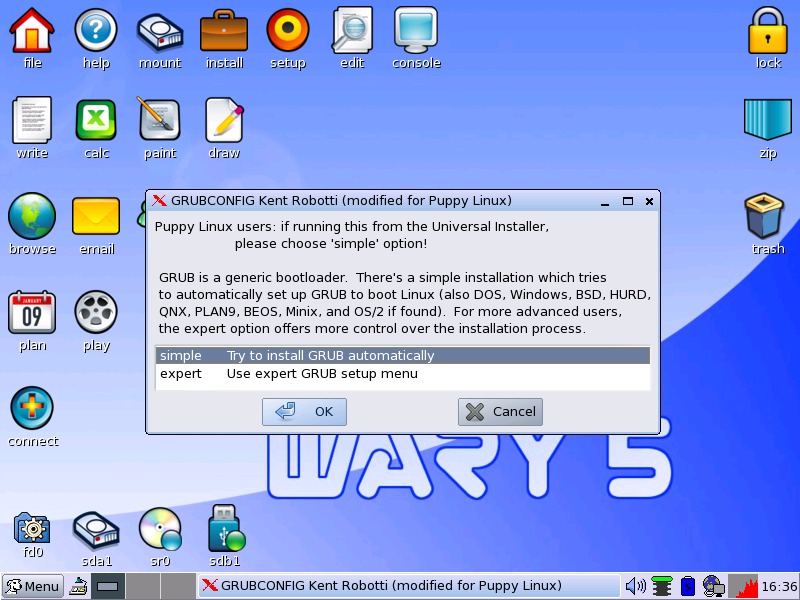Open the Puppy Menu start button

point(33,586)
